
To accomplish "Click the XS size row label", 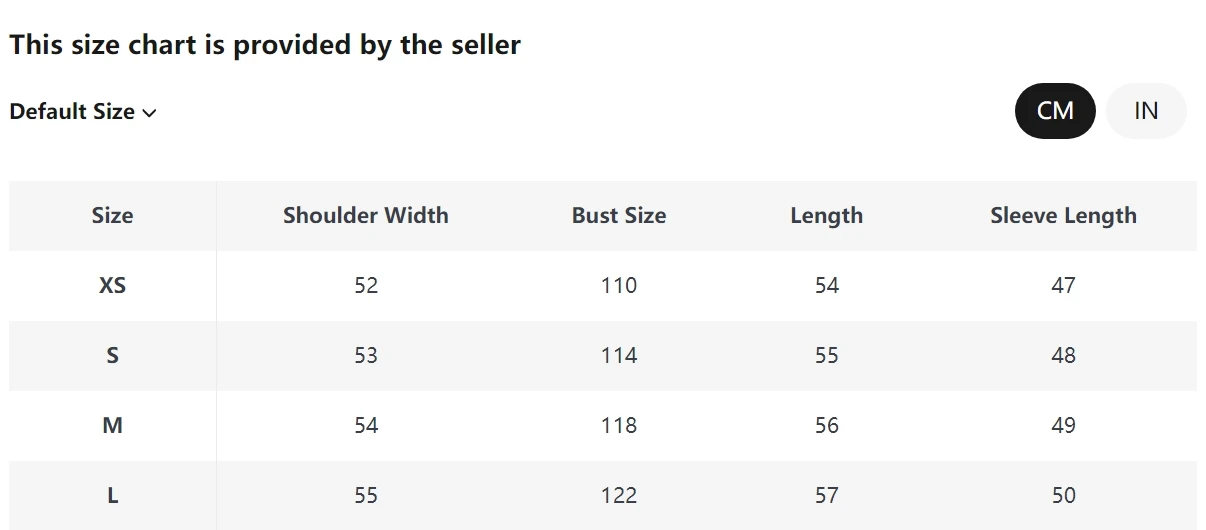I will [x=112, y=286].
